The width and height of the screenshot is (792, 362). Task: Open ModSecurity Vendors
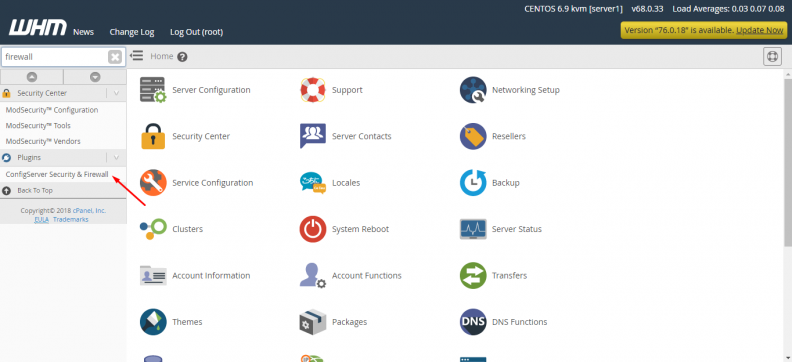coord(43,141)
